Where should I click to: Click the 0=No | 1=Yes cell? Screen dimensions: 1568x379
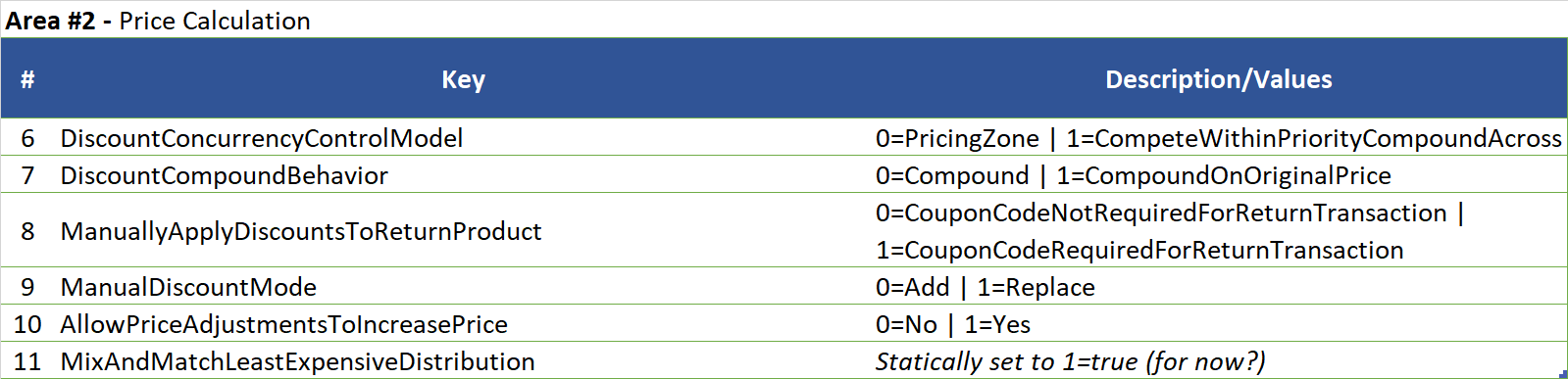point(1219,324)
